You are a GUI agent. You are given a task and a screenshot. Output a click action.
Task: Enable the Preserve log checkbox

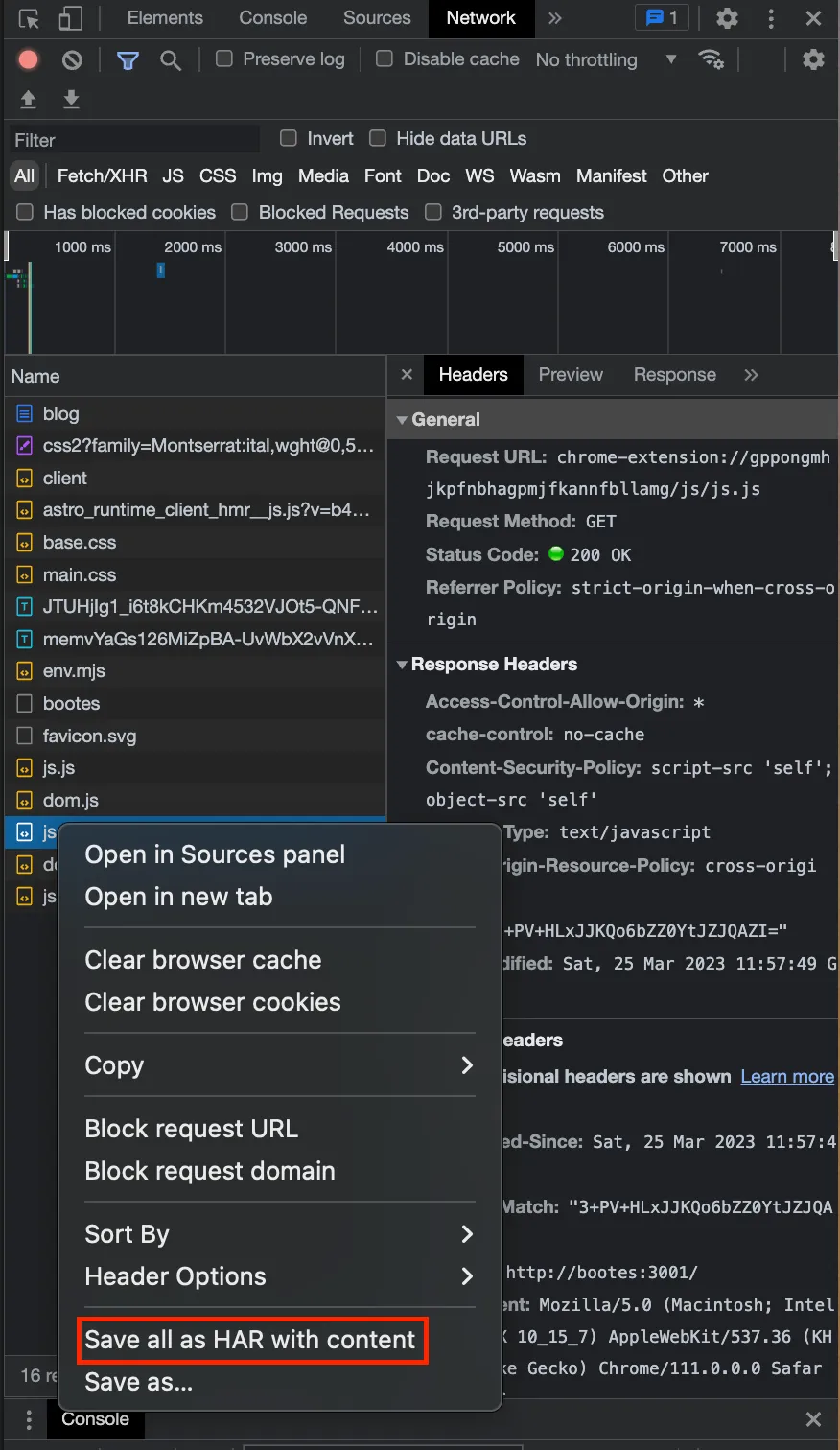[x=224, y=58]
